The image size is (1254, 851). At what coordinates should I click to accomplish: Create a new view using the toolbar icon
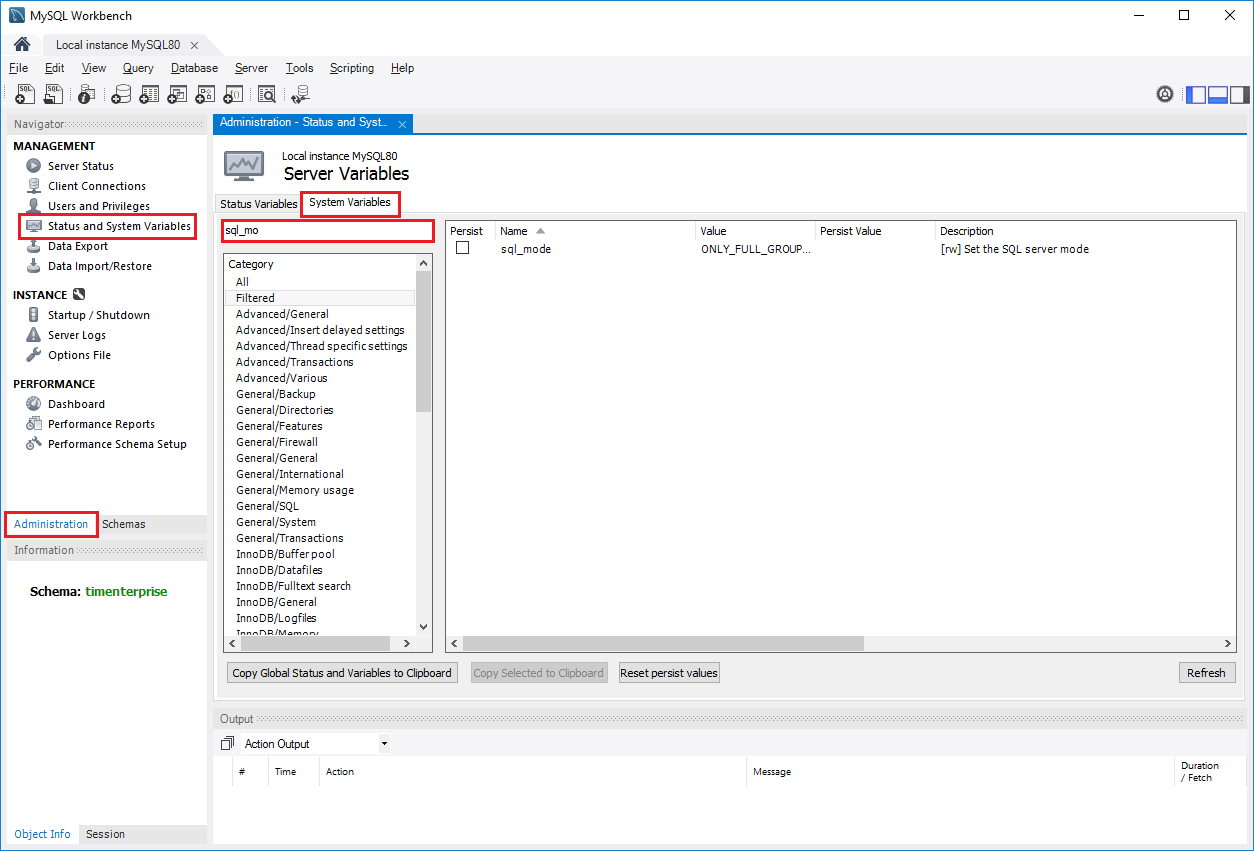(177, 93)
